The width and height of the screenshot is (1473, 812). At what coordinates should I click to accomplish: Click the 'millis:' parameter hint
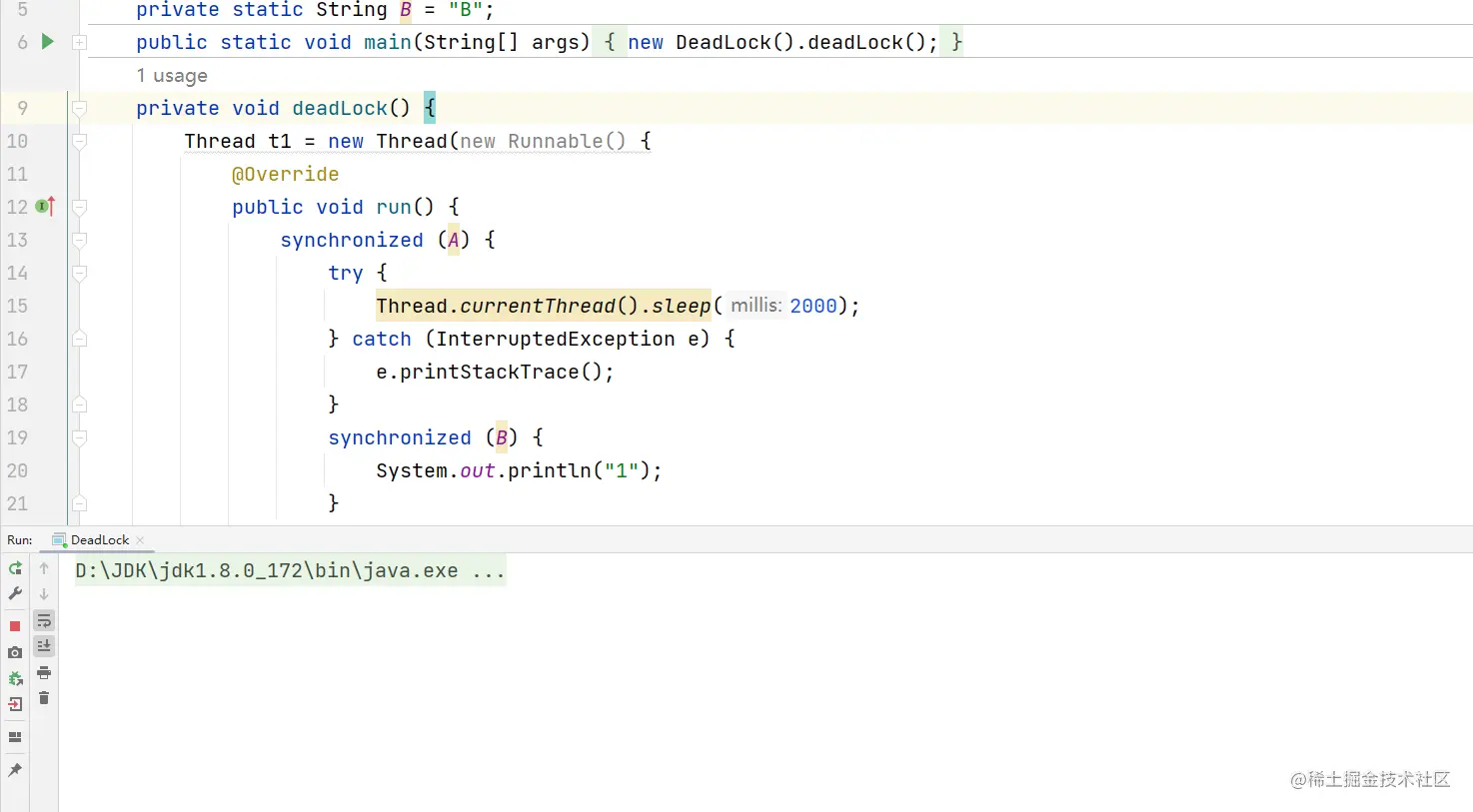coord(755,306)
